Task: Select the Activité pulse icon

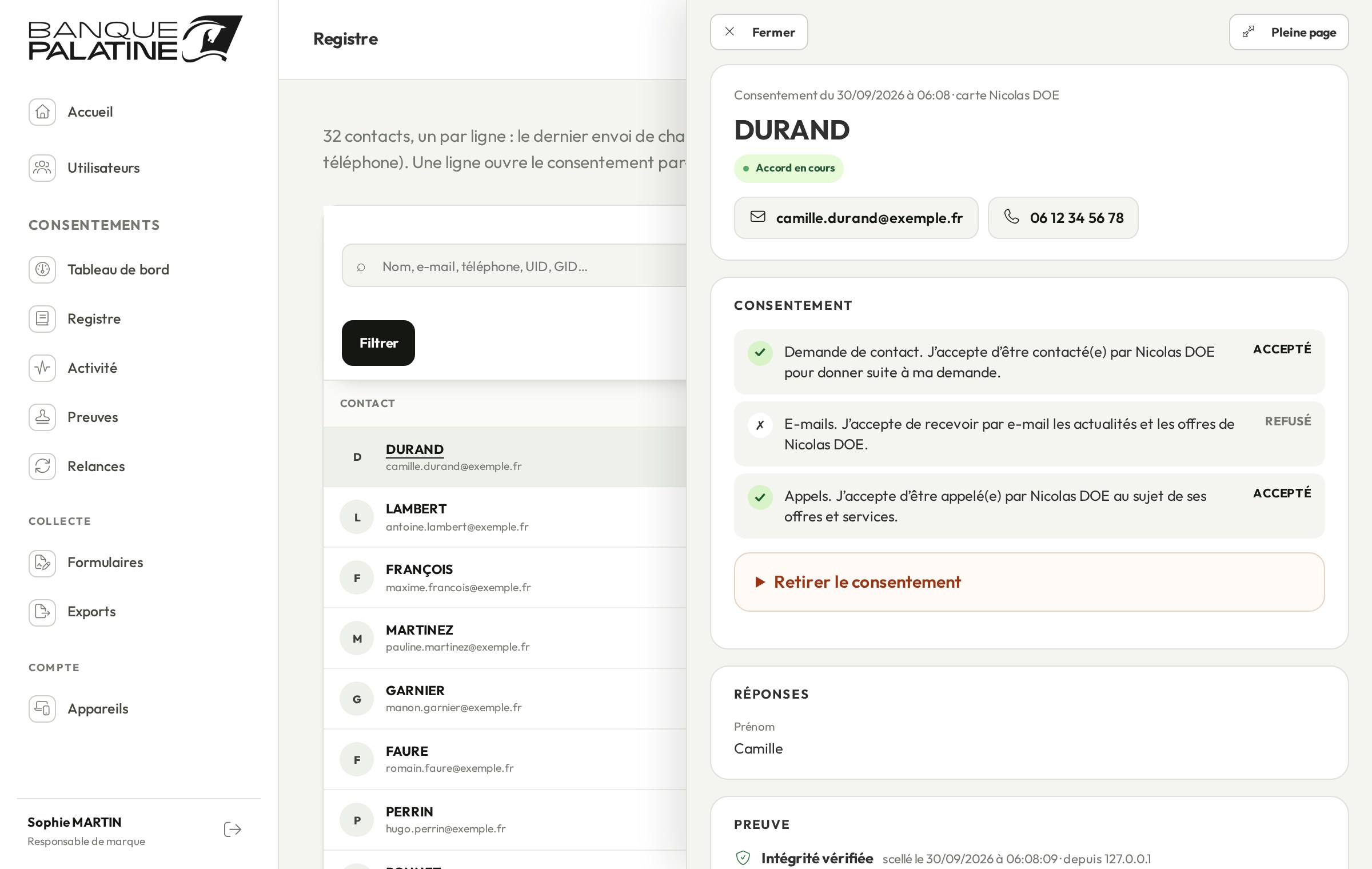Action: click(42, 368)
